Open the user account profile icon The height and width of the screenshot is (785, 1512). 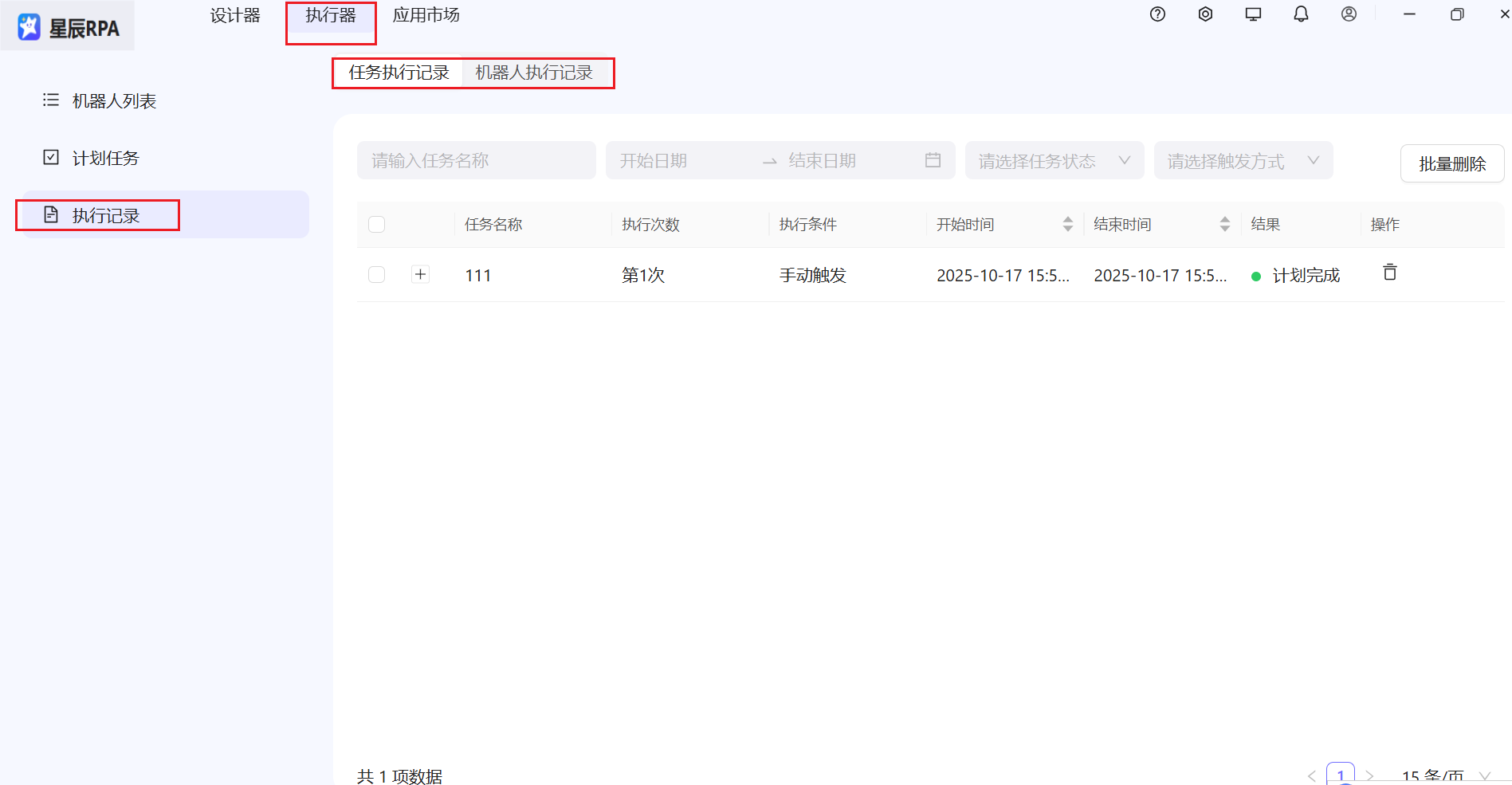tap(1349, 14)
